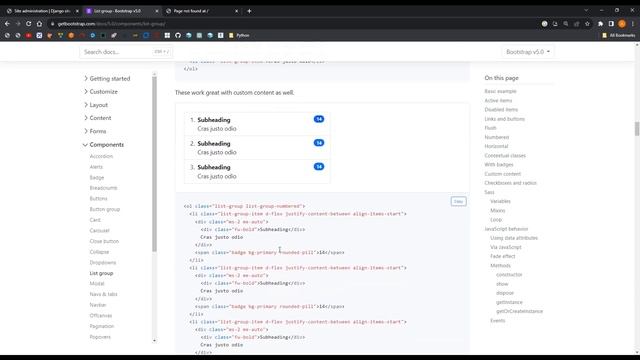Screen dimensions: 640x360
Task: Jump to Numbered section
Action: (x=497, y=137)
